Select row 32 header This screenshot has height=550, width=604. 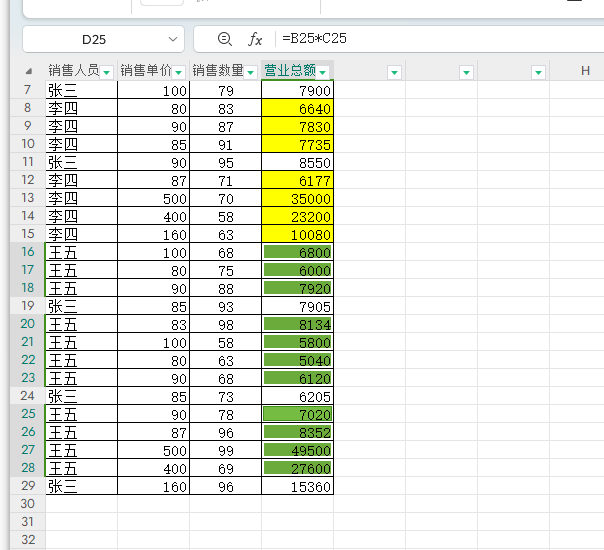pos(27,540)
